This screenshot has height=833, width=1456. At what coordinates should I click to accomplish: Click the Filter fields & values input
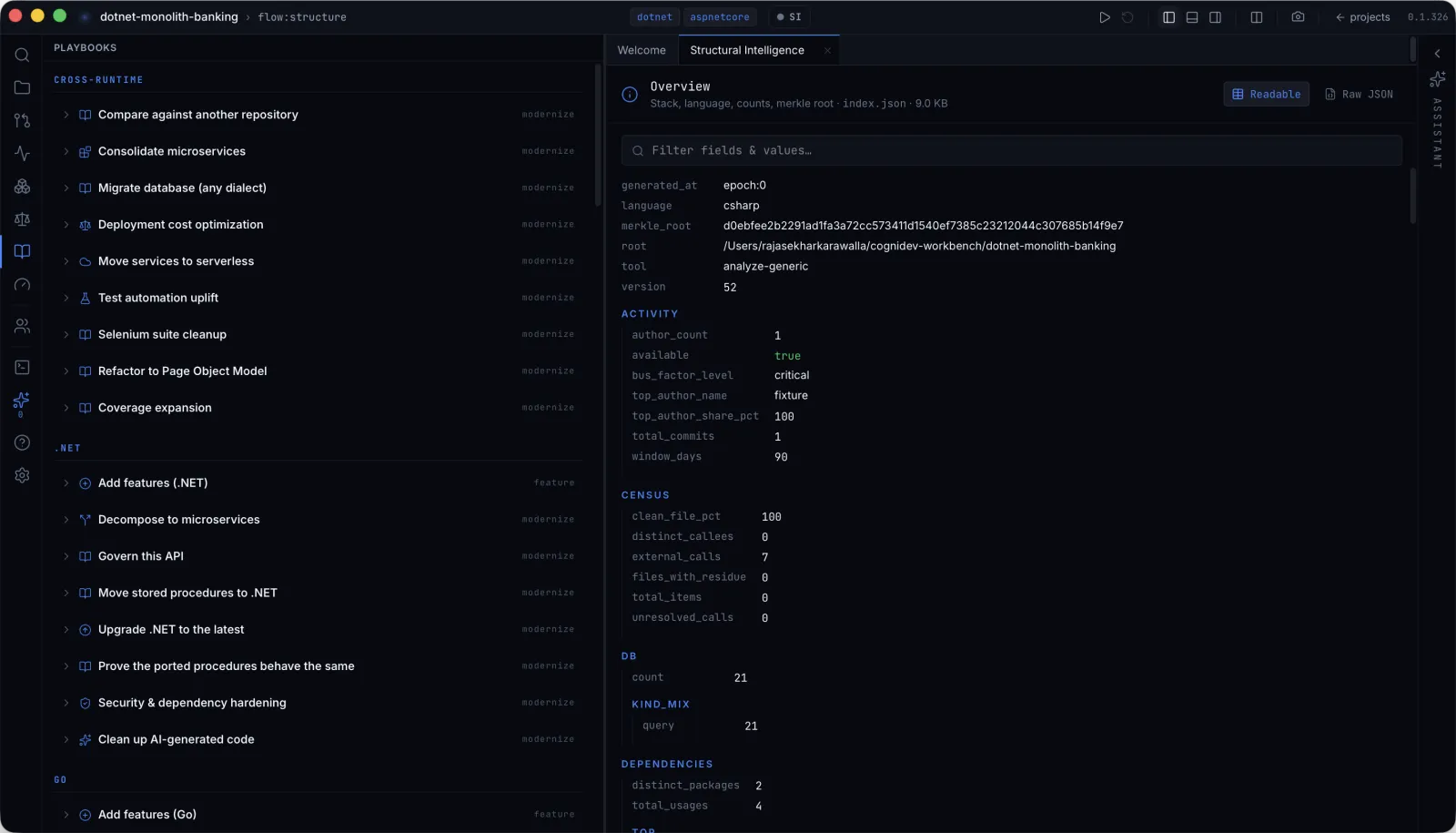(x=1011, y=150)
